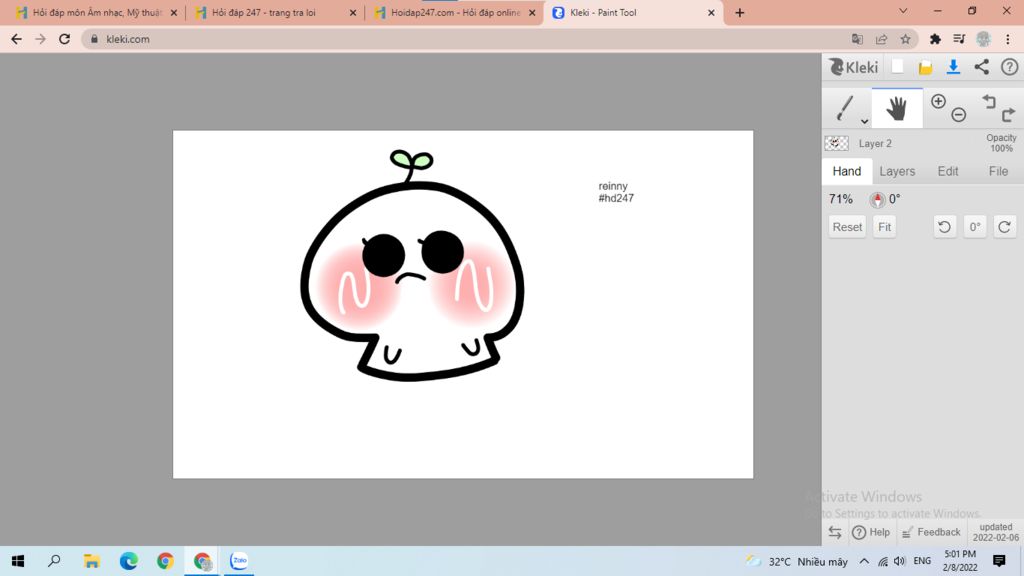Undo the last action in Kleki
Viewport: 1024px width, 576px height.
click(x=989, y=101)
